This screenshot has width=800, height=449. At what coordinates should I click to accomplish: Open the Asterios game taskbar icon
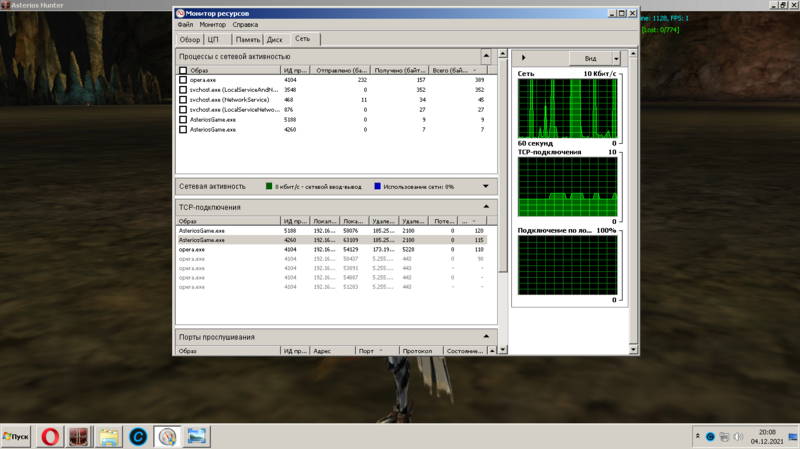(x=79, y=437)
